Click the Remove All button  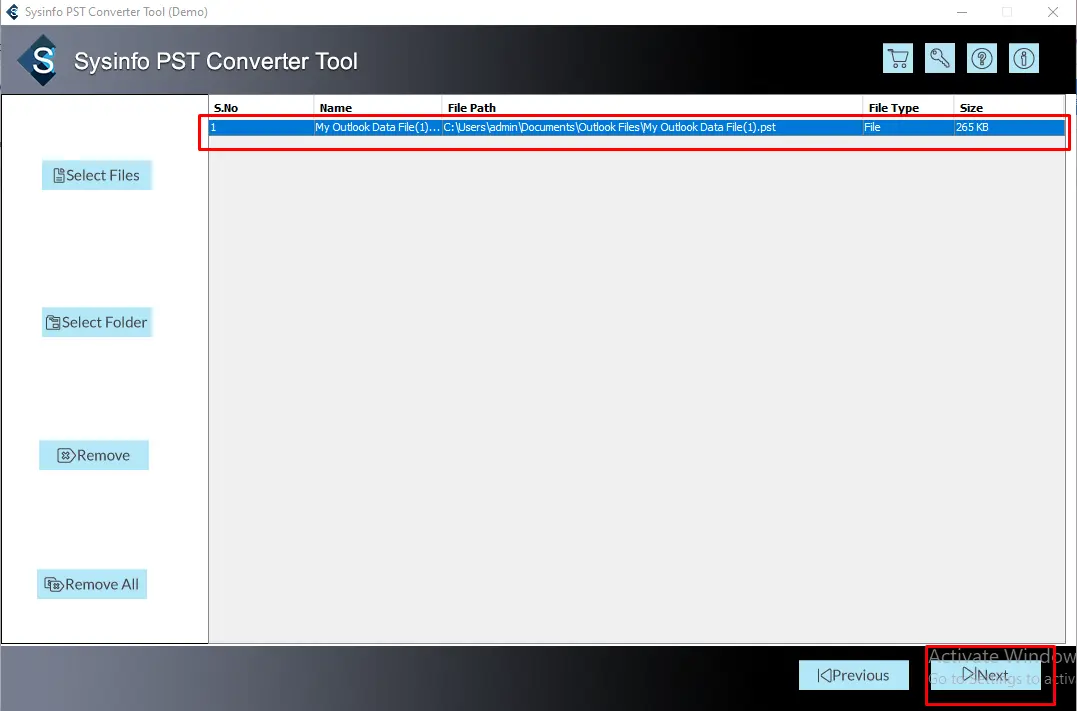[x=92, y=585]
